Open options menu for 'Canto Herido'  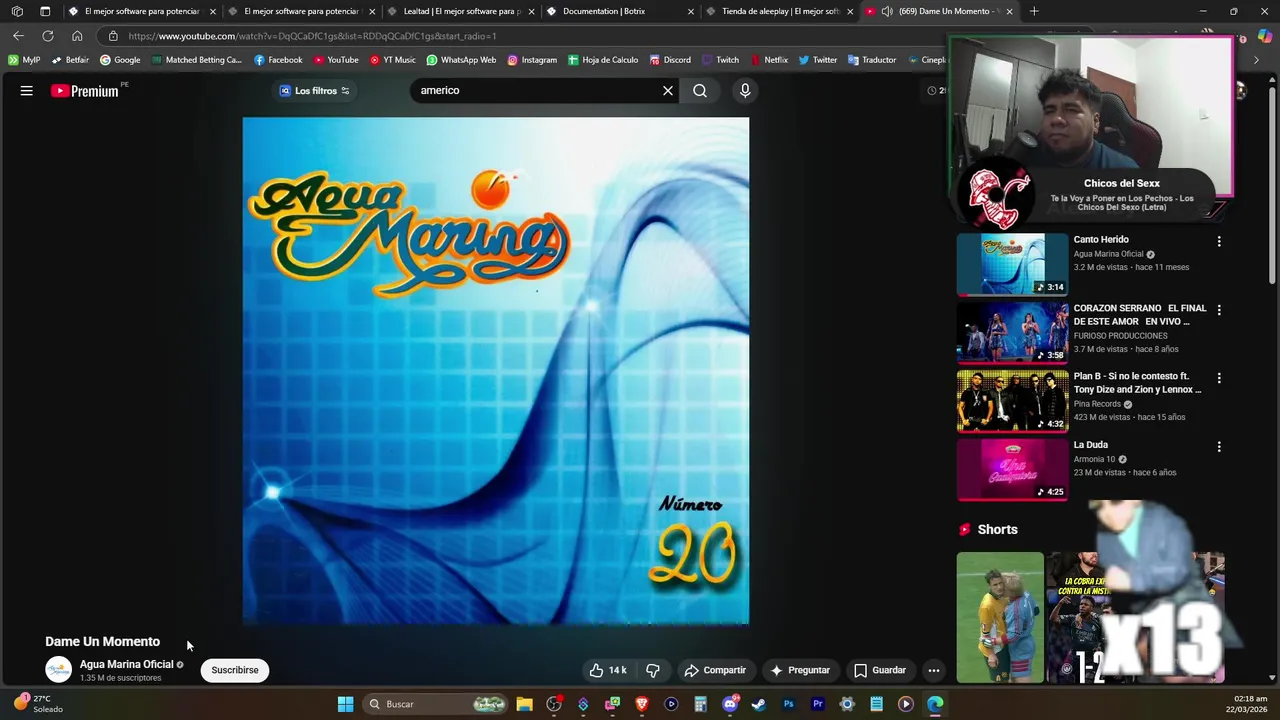tap(1219, 242)
